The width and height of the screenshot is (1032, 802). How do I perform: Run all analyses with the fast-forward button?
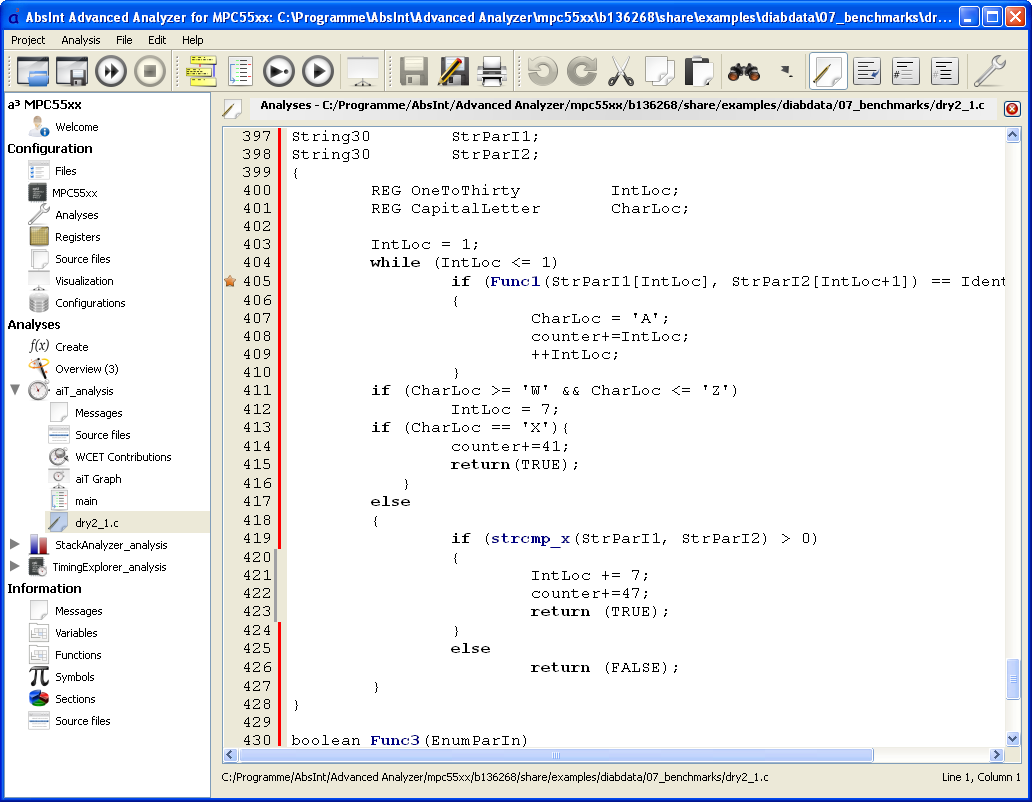[x=111, y=71]
